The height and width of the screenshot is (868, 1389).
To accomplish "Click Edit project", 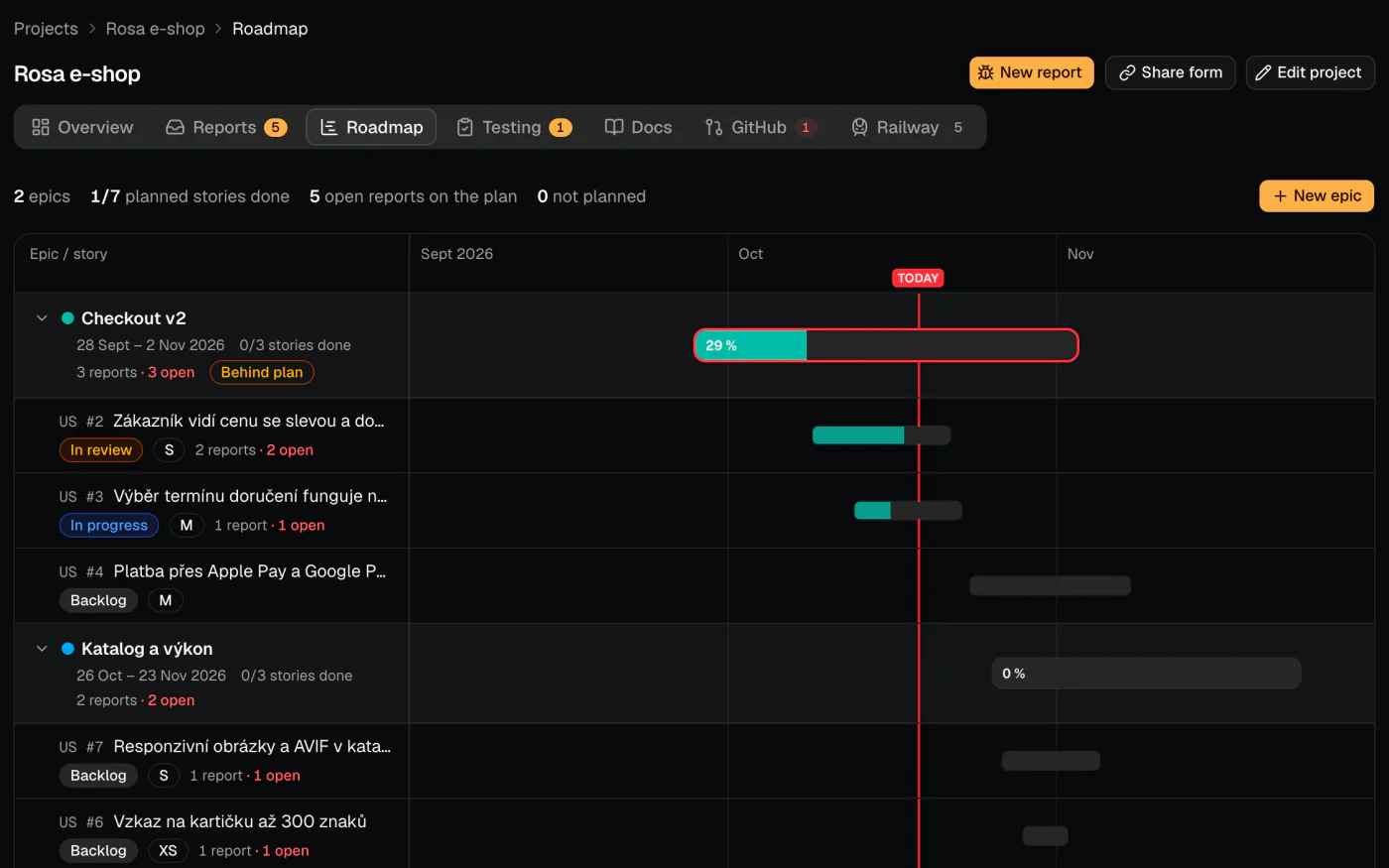I will click(x=1311, y=72).
